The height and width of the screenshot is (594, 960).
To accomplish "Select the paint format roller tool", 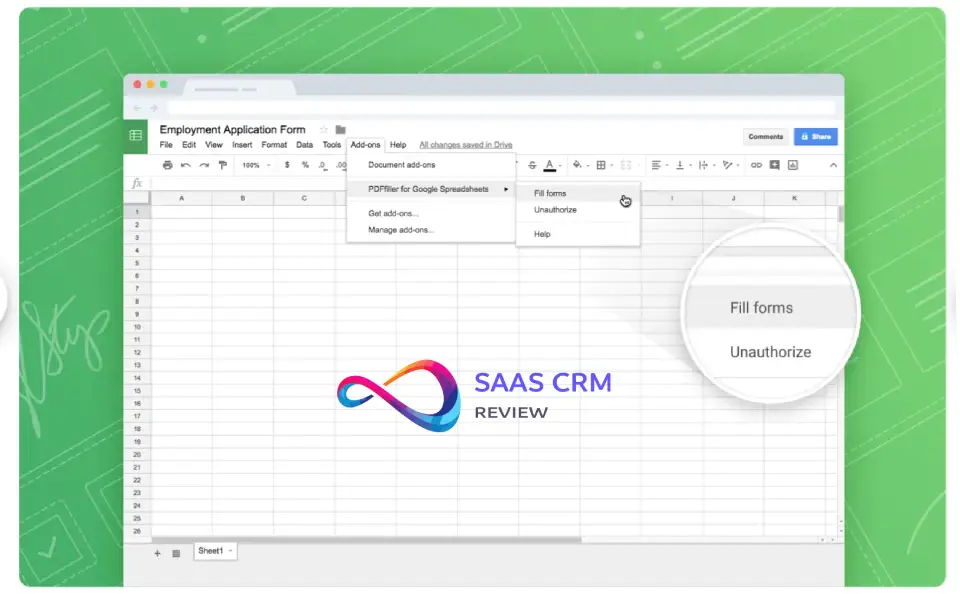I will pyautogui.click(x=222, y=165).
